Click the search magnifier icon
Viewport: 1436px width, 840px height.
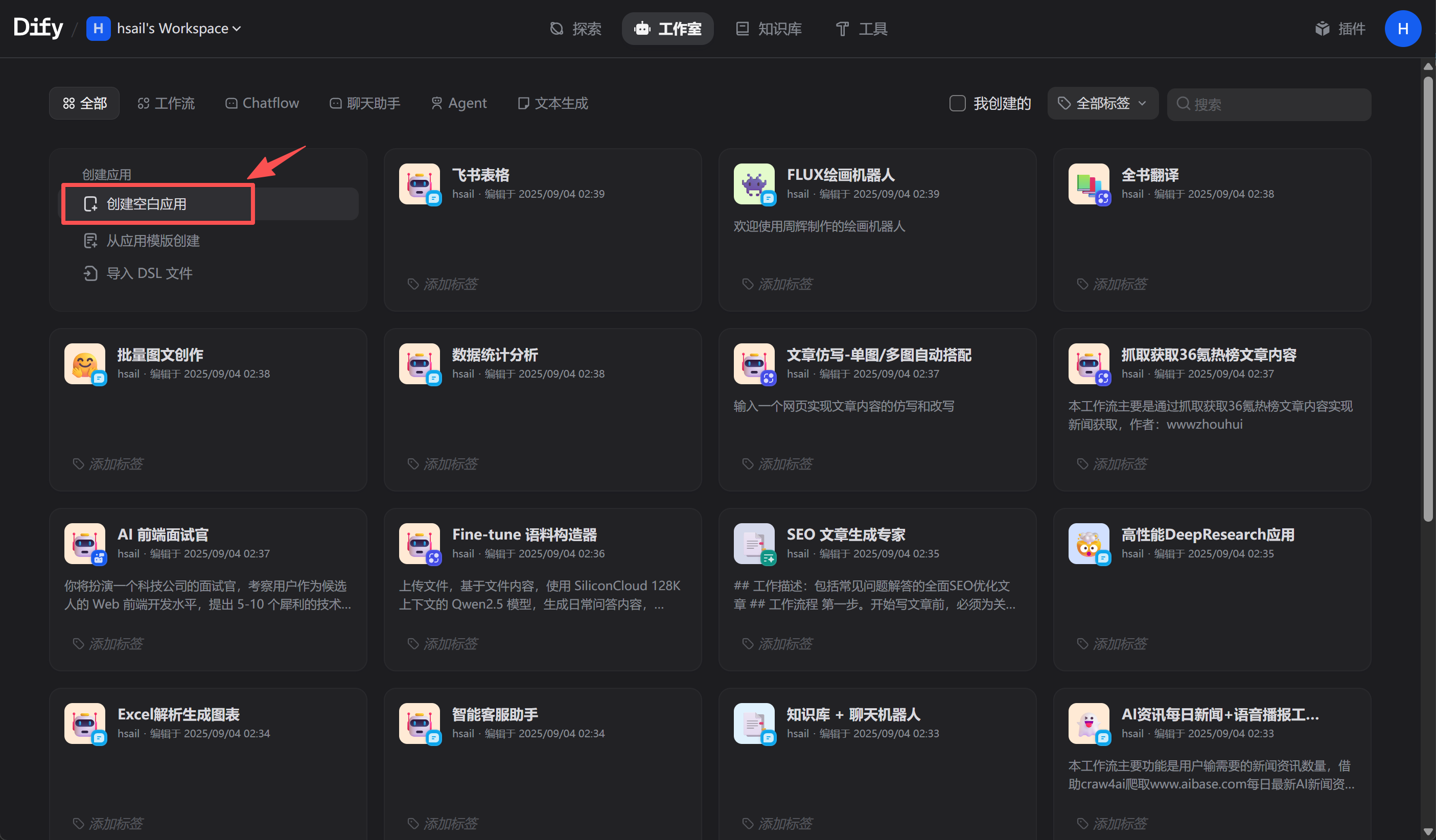click(x=1183, y=104)
